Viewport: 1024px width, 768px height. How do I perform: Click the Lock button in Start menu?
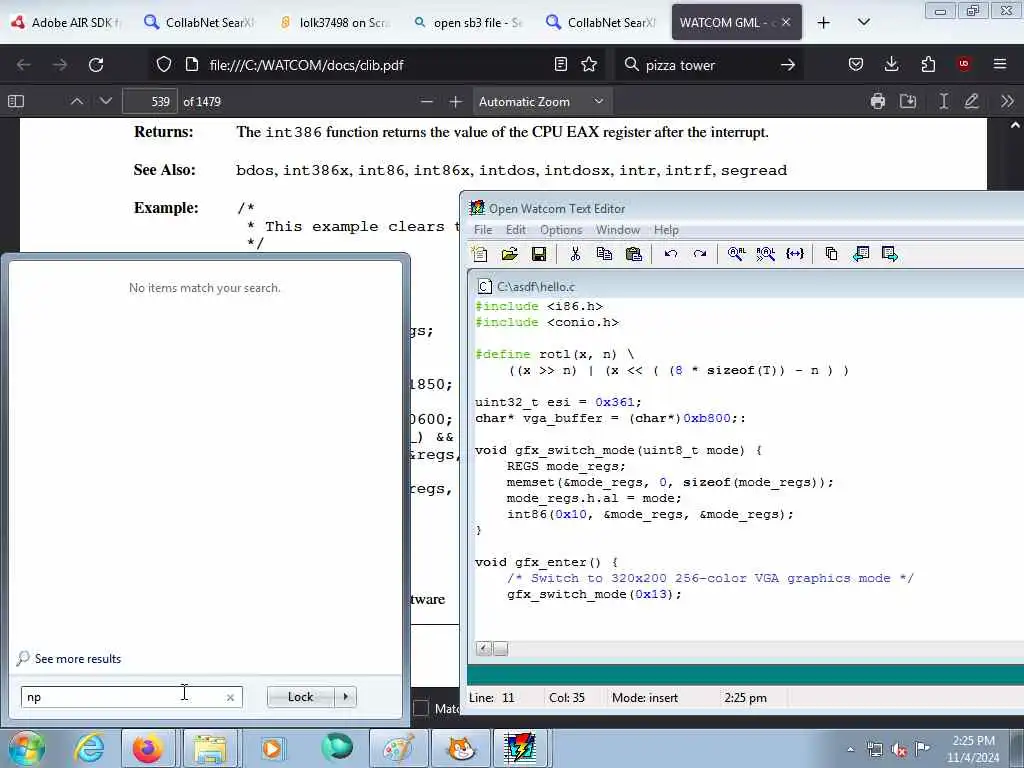(x=301, y=697)
